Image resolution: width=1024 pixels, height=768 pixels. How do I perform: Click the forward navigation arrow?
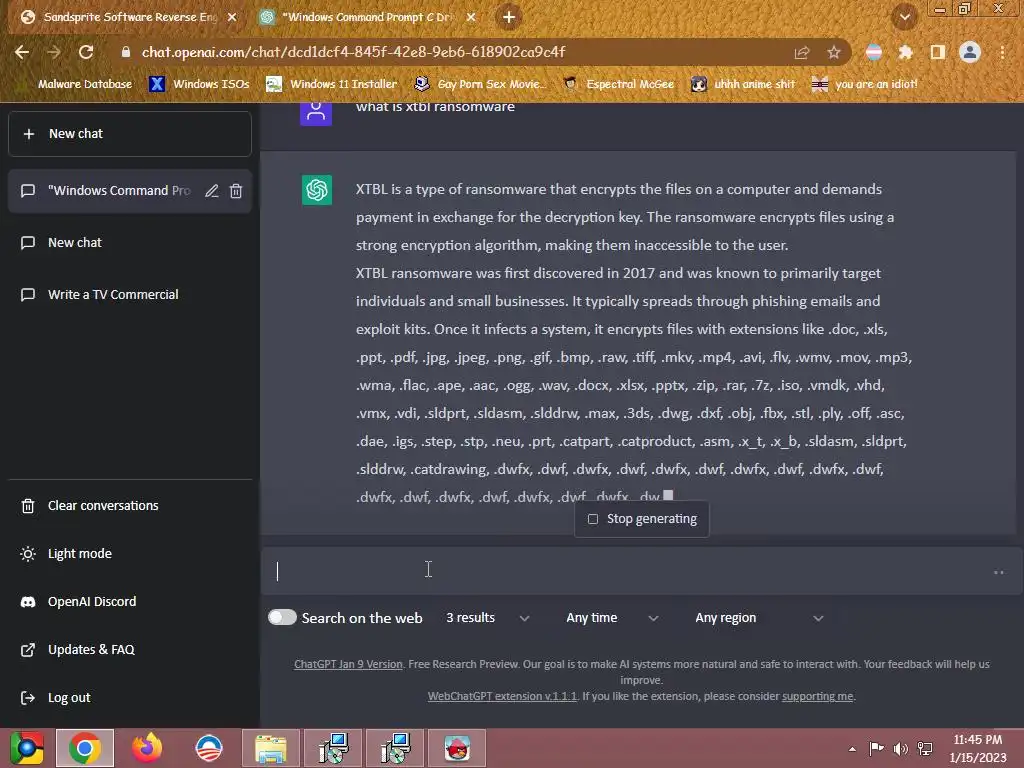pyautogui.click(x=54, y=52)
